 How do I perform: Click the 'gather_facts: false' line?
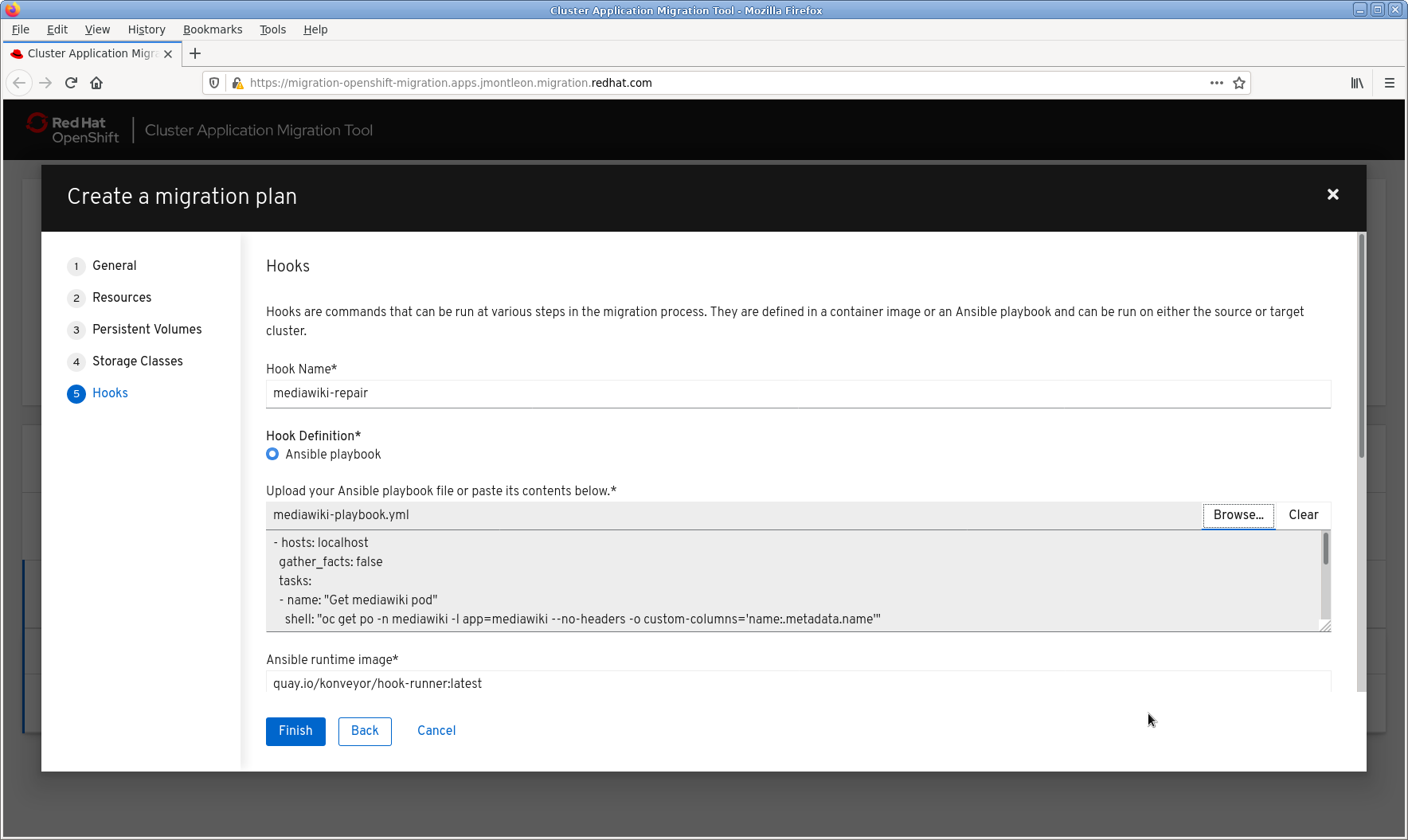pos(330,562)
